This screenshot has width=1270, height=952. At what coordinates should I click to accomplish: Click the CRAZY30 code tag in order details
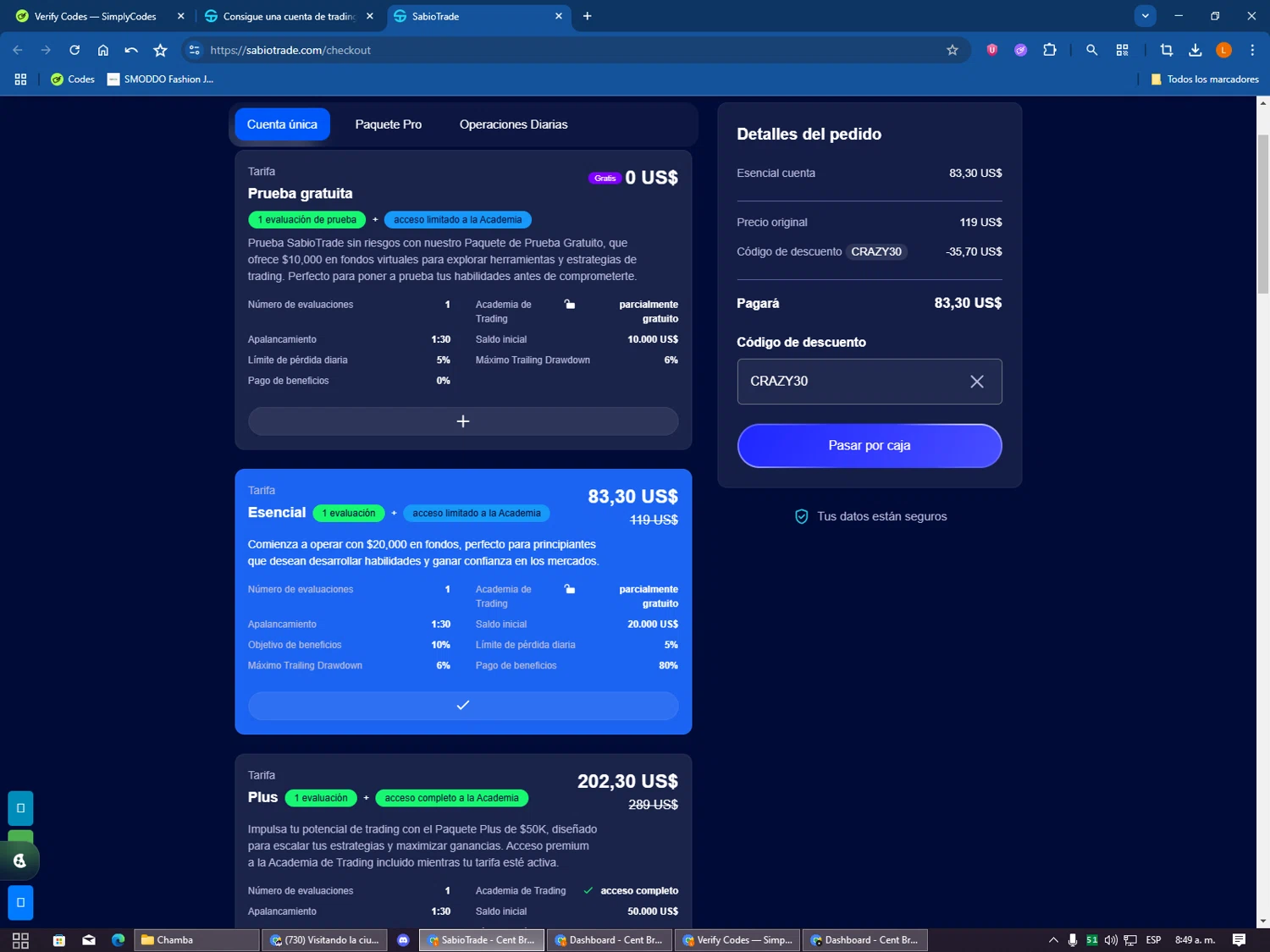(876, 252)
